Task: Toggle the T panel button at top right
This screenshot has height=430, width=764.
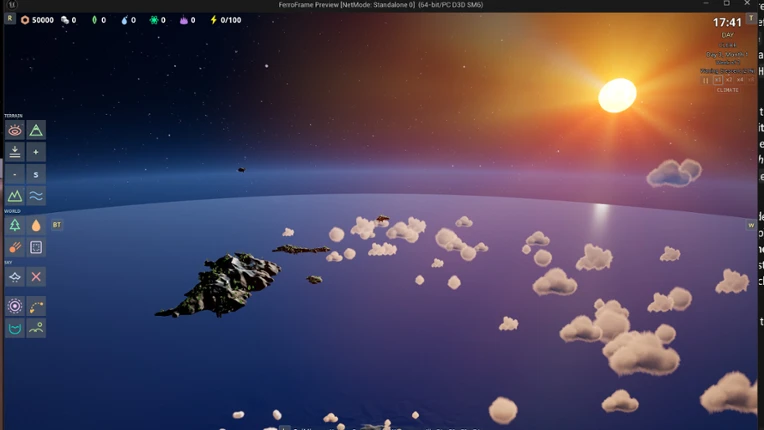Action: [x=751, y=18]
